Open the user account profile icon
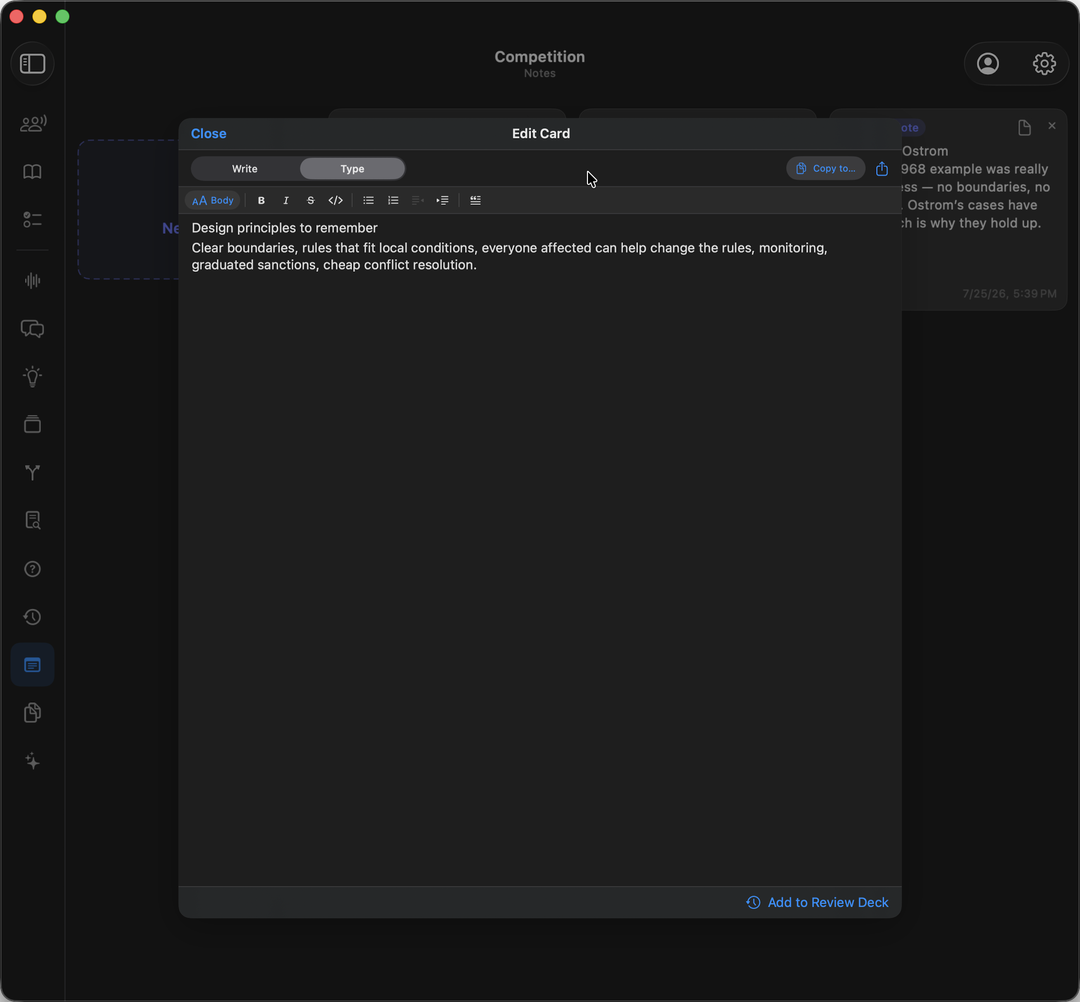 (x=988, y=64)
